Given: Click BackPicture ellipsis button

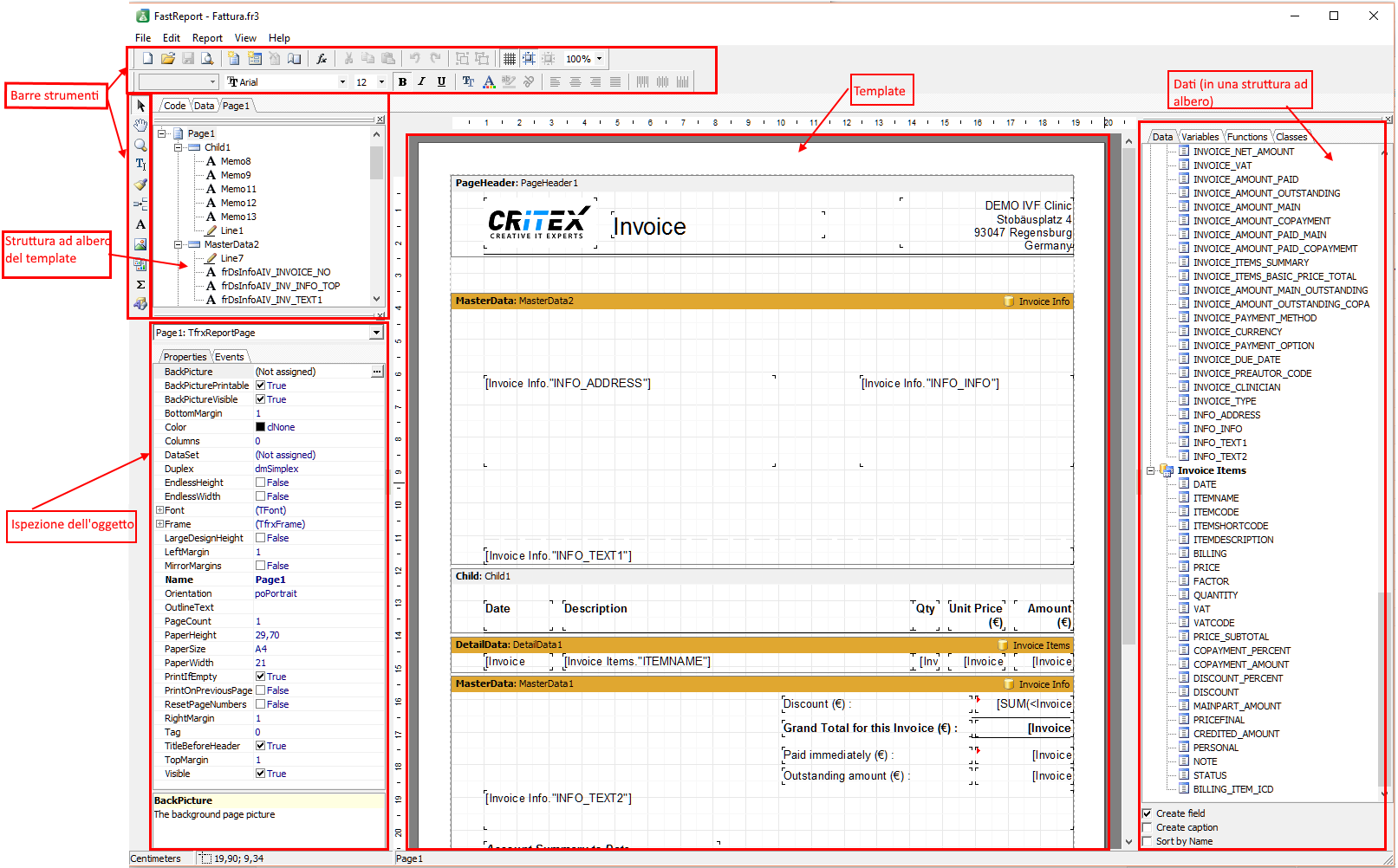Looking at the screenshot, I should [x=377, y=372].
